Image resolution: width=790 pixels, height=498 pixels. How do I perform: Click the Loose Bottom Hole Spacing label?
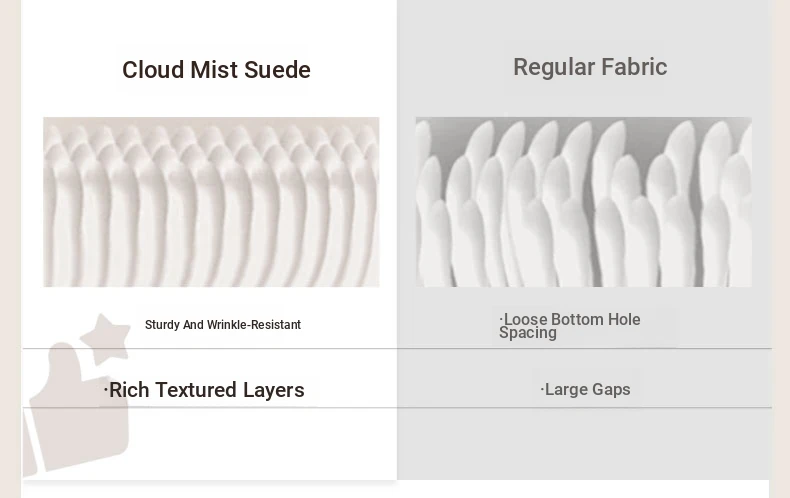[569, 326]
